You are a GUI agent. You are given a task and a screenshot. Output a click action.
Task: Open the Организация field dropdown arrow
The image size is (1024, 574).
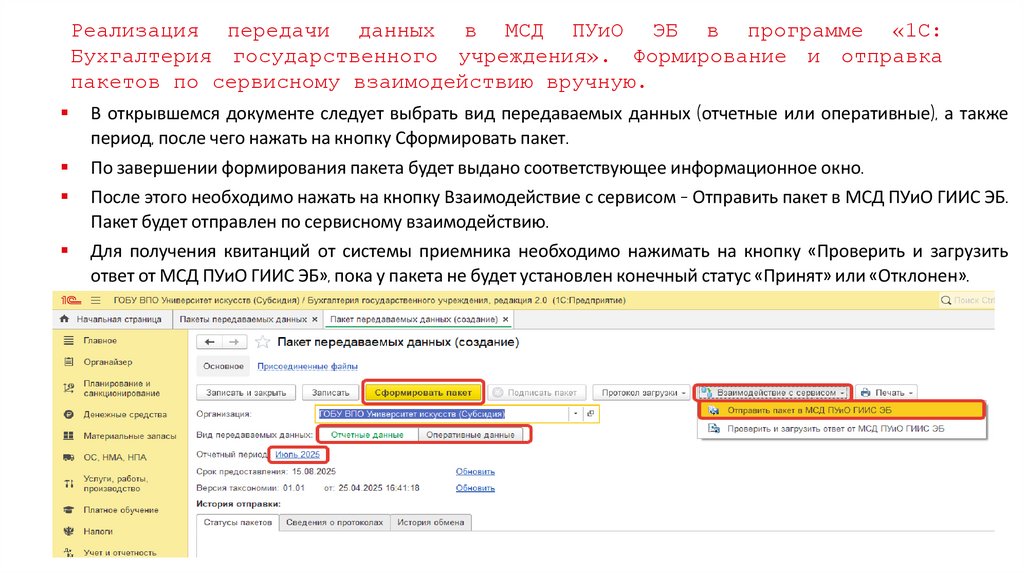coord(575,413)
